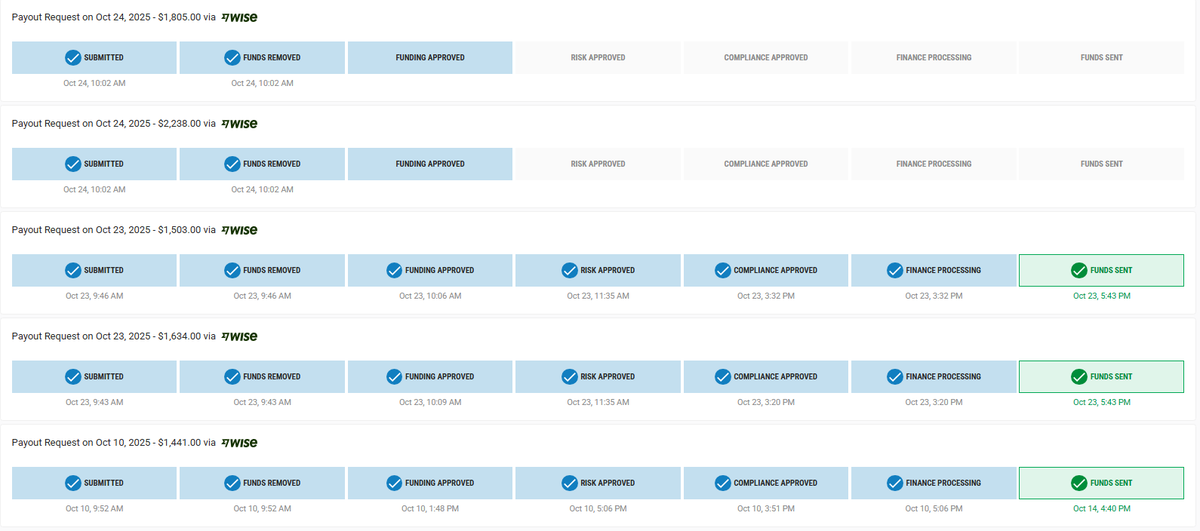1200x531 pixels.
Task: Select the Finance Processing step of the $1,805.00 payout
Action: (934, 58)
